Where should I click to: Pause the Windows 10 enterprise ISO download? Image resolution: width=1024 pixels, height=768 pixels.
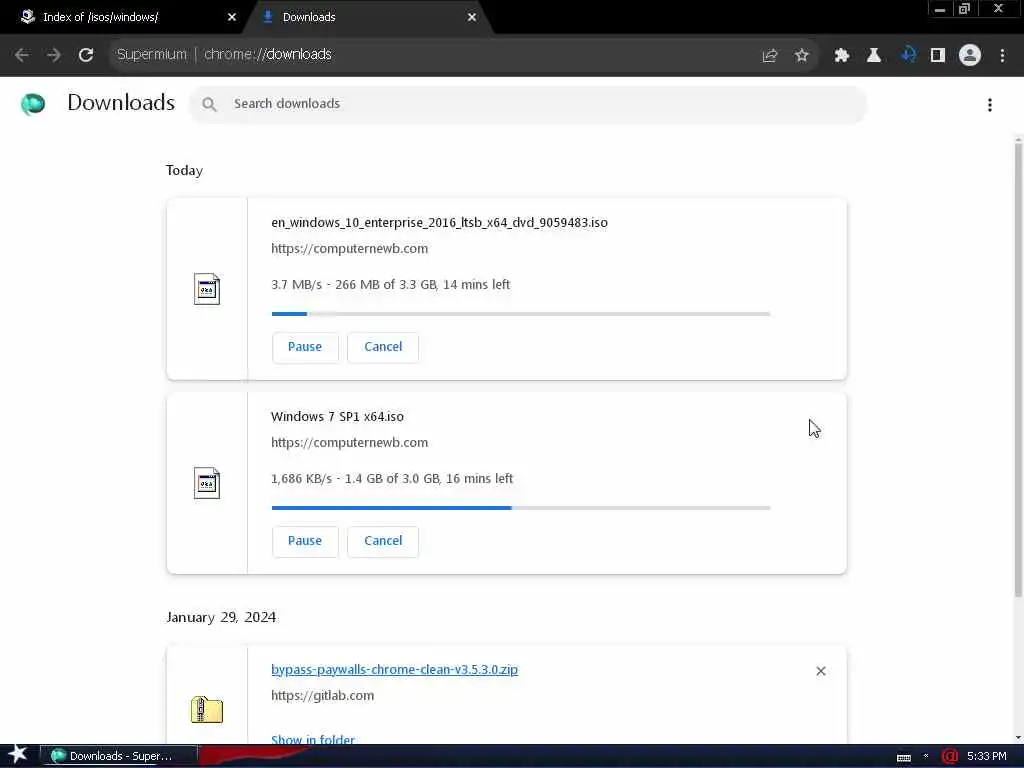(305, 347)
